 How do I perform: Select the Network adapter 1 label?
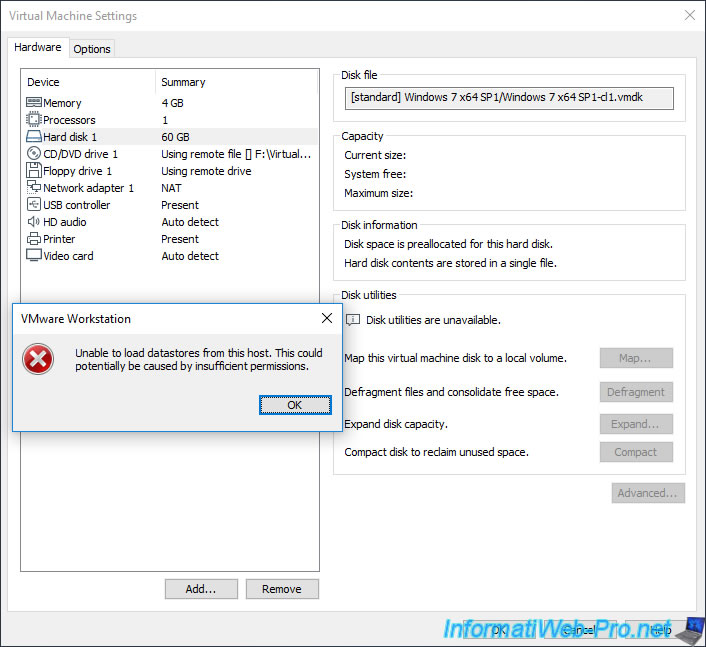[x=89, y=188]
